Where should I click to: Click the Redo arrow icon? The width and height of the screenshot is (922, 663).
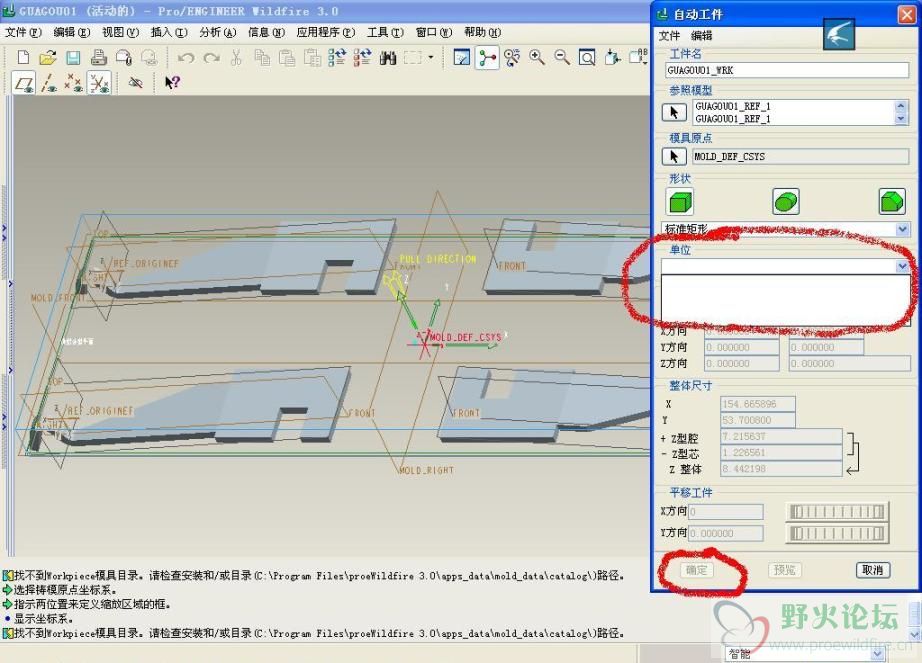point(212,58)
